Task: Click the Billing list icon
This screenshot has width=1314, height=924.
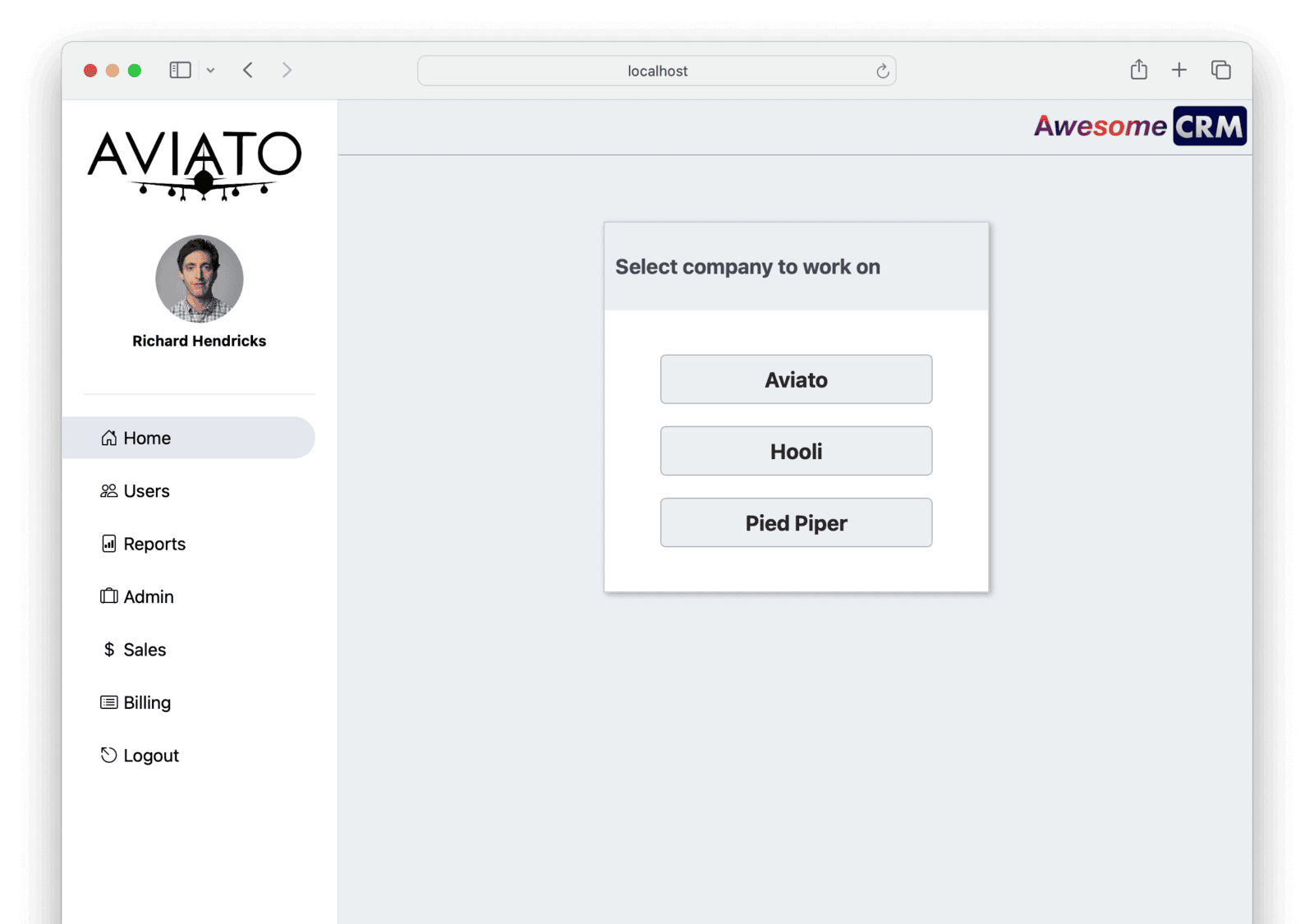Action: 108,702
